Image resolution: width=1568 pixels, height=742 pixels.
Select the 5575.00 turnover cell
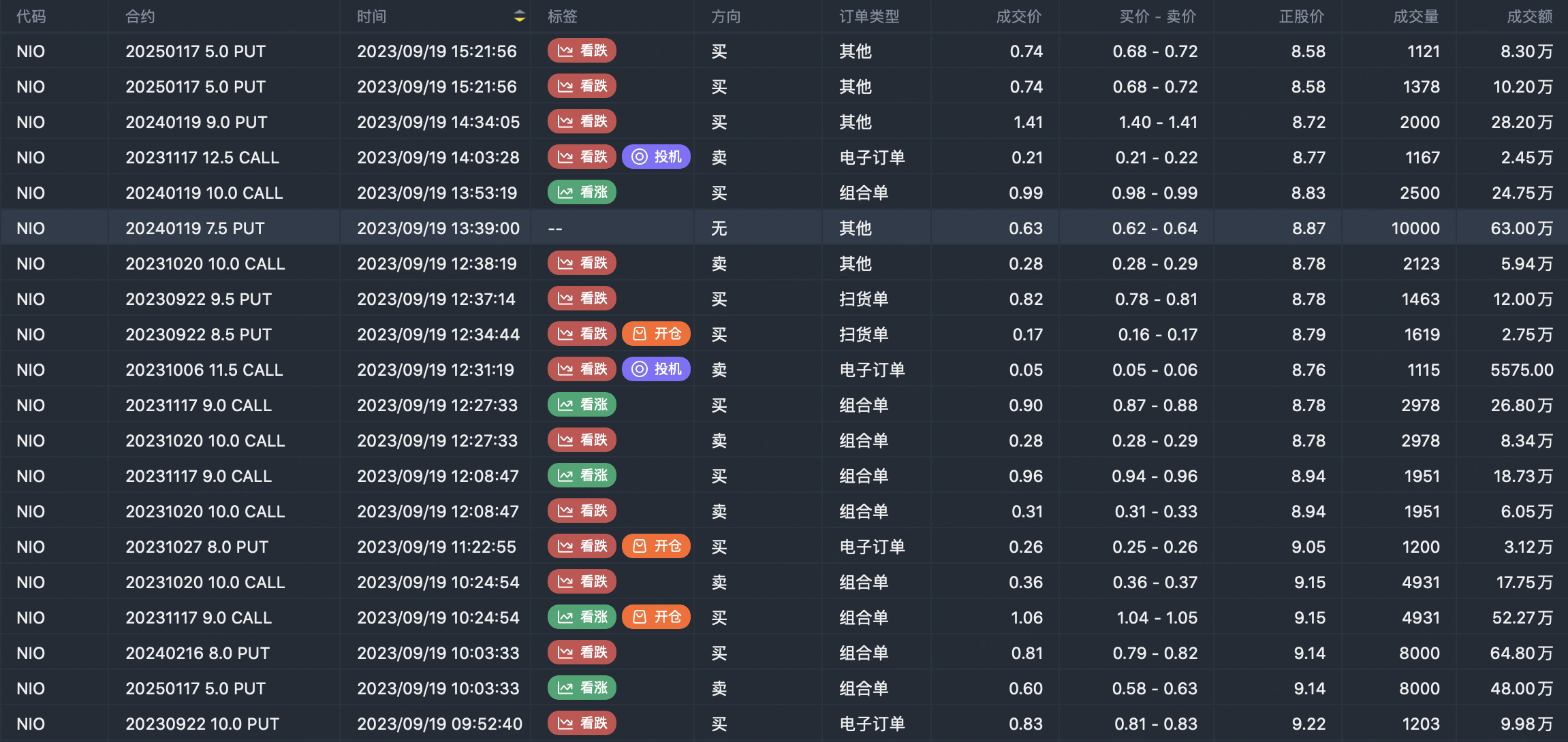[1522, 370]
